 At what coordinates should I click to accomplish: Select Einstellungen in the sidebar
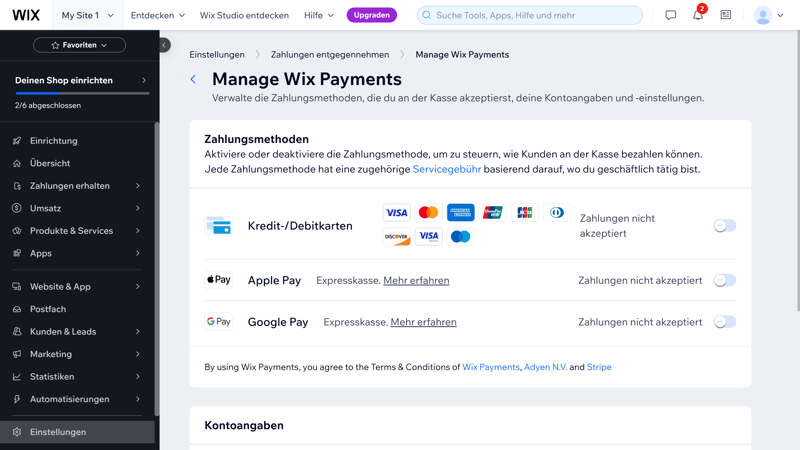tap(58, 432)
